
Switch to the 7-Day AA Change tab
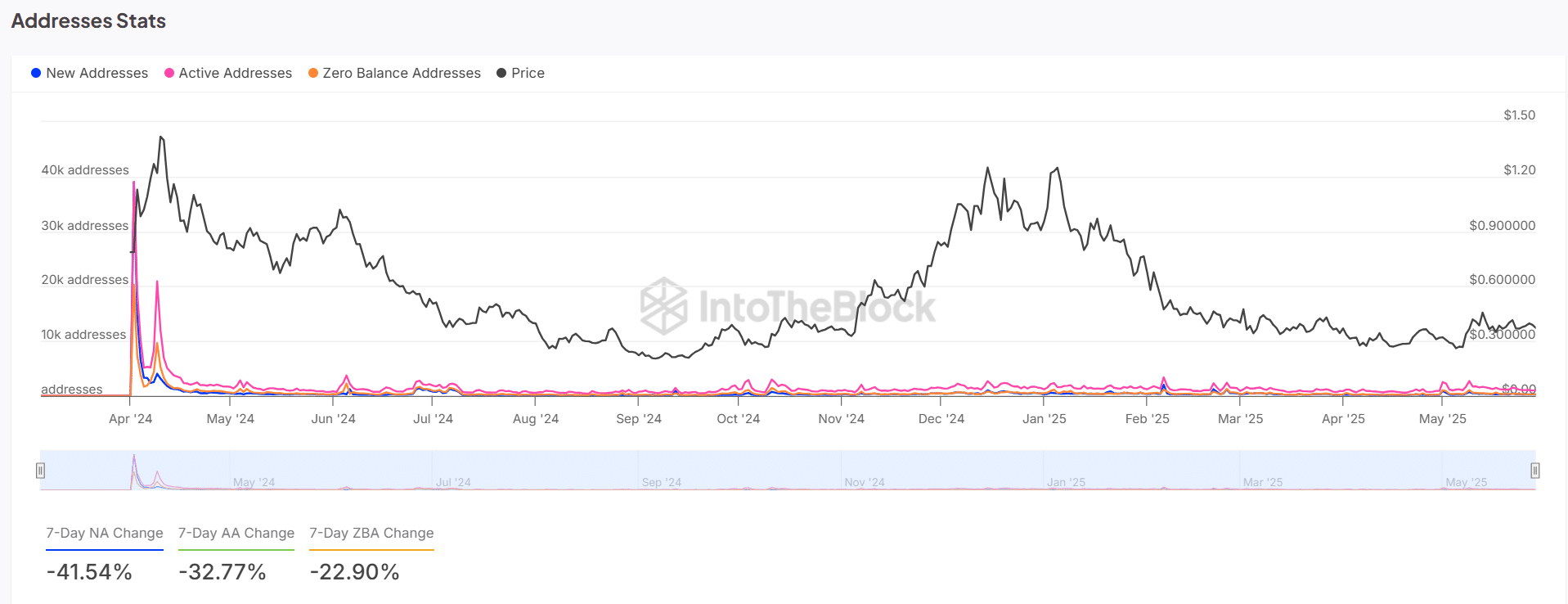point(236,533)
